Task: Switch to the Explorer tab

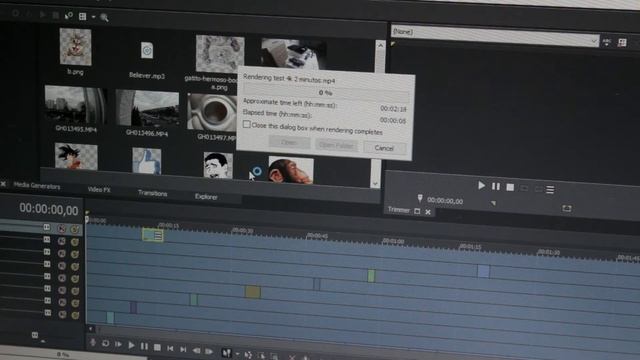Action: pyautogui.click(x=206, y=197)
